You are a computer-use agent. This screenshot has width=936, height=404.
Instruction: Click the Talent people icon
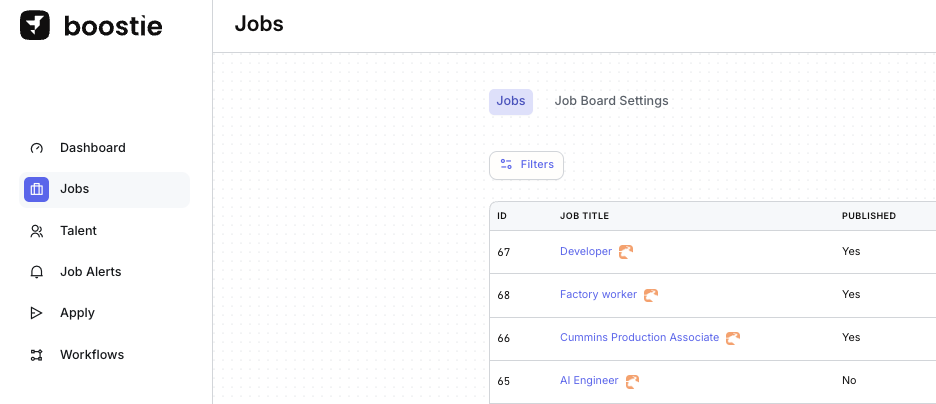pyautogui.click(x=37, y=231)
